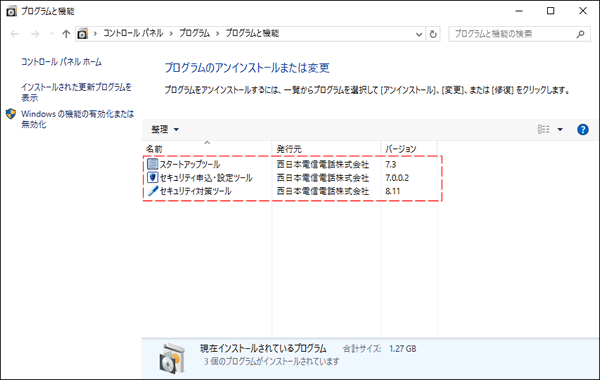Sort by 名前 column header
Screen dimensions: 600x380
click(207, 149)
